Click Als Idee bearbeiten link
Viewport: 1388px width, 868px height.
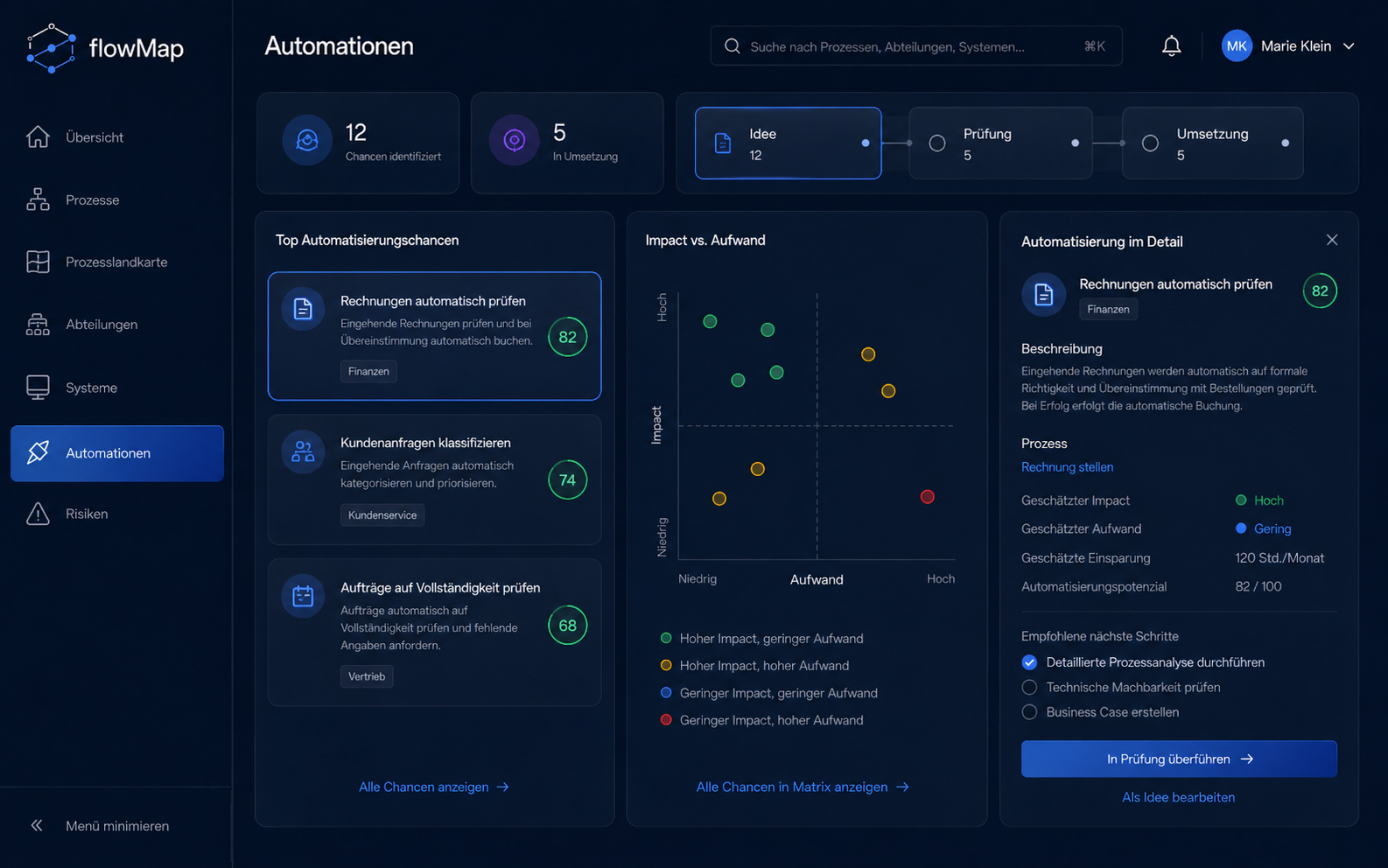1179,797
